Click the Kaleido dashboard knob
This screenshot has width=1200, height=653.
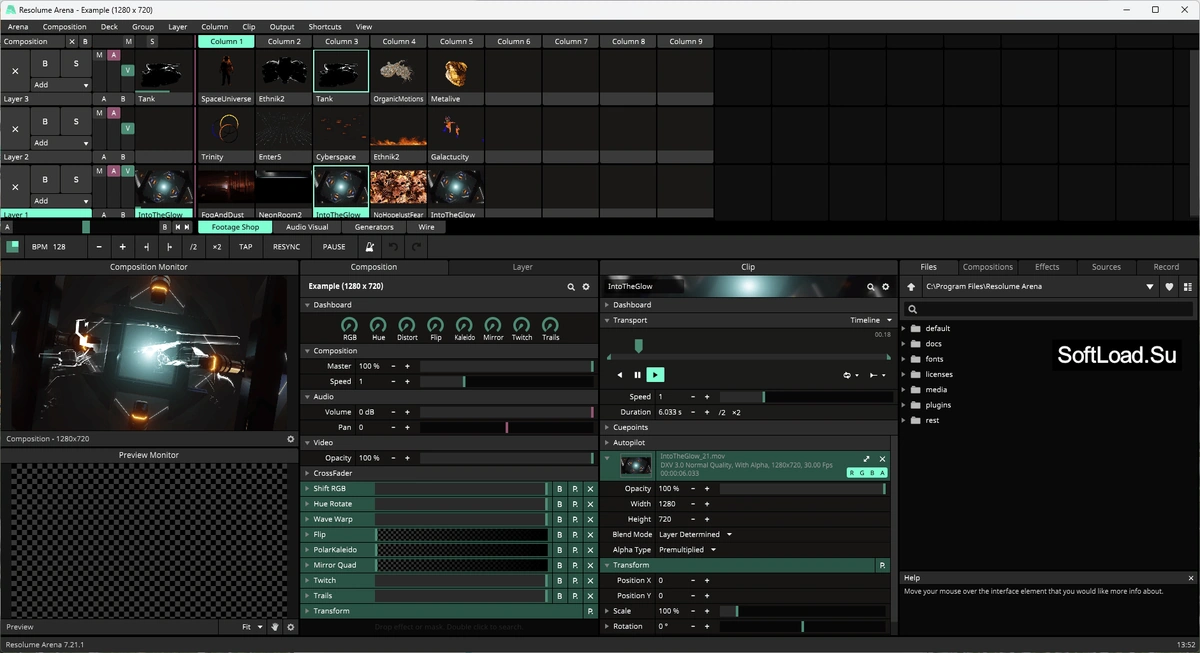click(x=464, y=325)
